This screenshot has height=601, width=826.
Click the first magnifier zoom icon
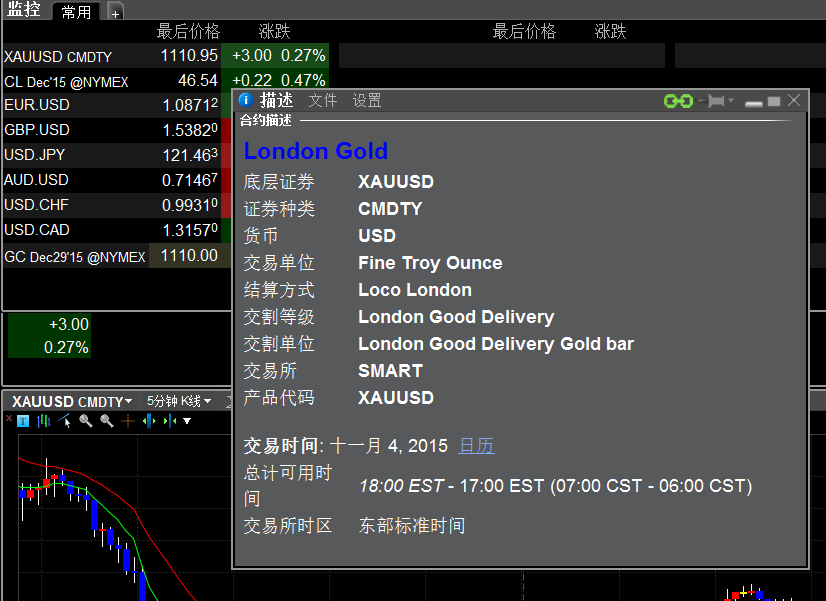point(86,421)
